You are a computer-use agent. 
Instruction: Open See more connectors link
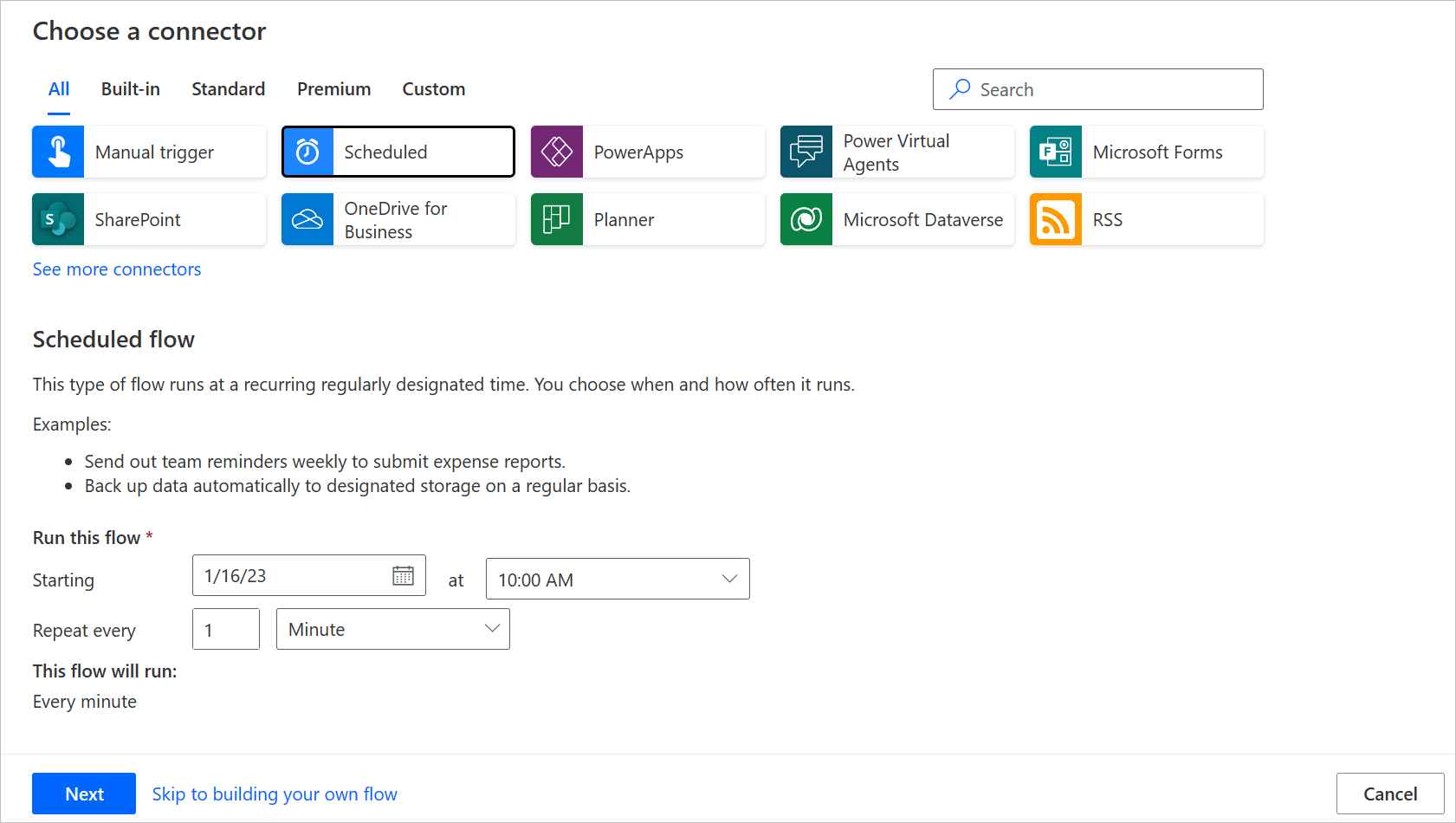117,269
